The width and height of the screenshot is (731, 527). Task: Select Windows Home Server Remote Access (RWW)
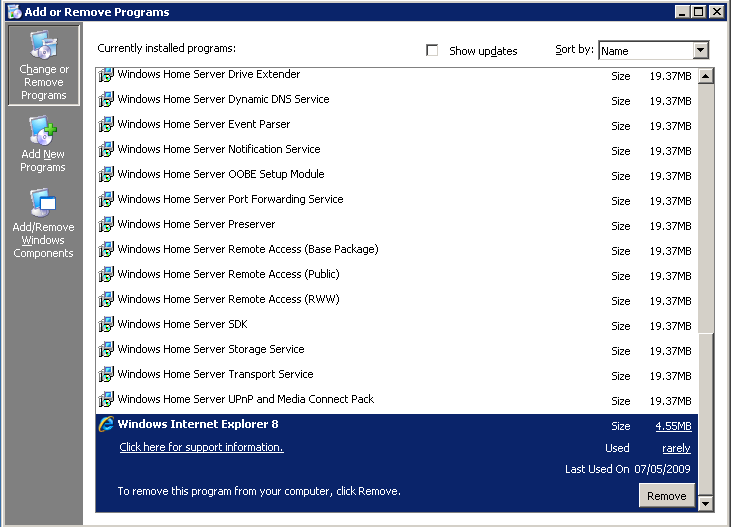397,299
